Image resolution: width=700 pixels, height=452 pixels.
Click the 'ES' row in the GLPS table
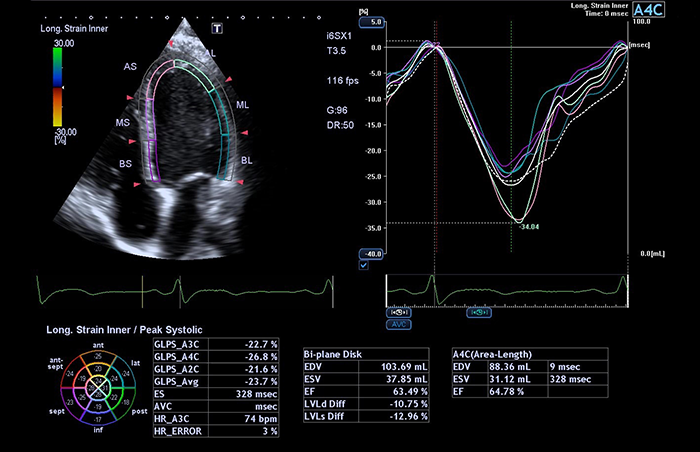[216, 394]
